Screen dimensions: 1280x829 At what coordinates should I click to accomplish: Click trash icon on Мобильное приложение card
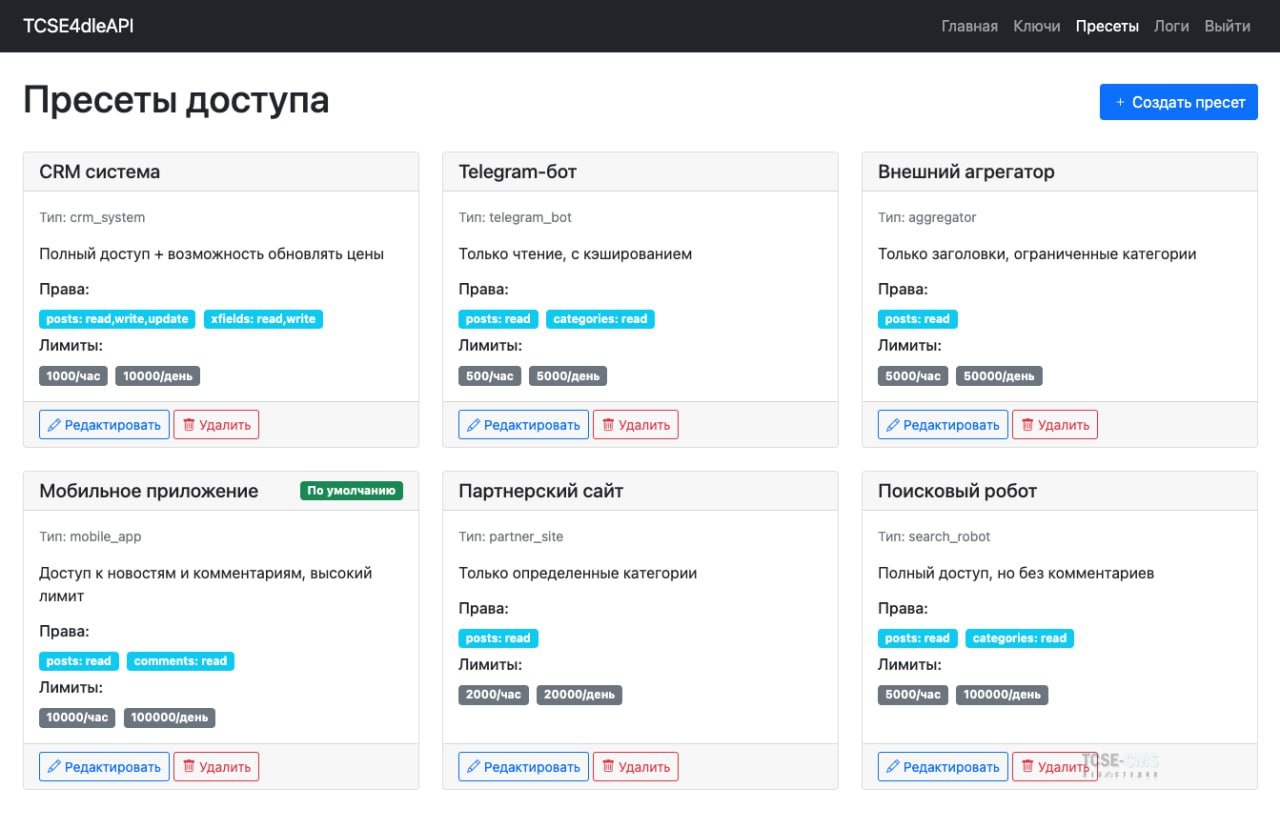[x=188, y=767]
